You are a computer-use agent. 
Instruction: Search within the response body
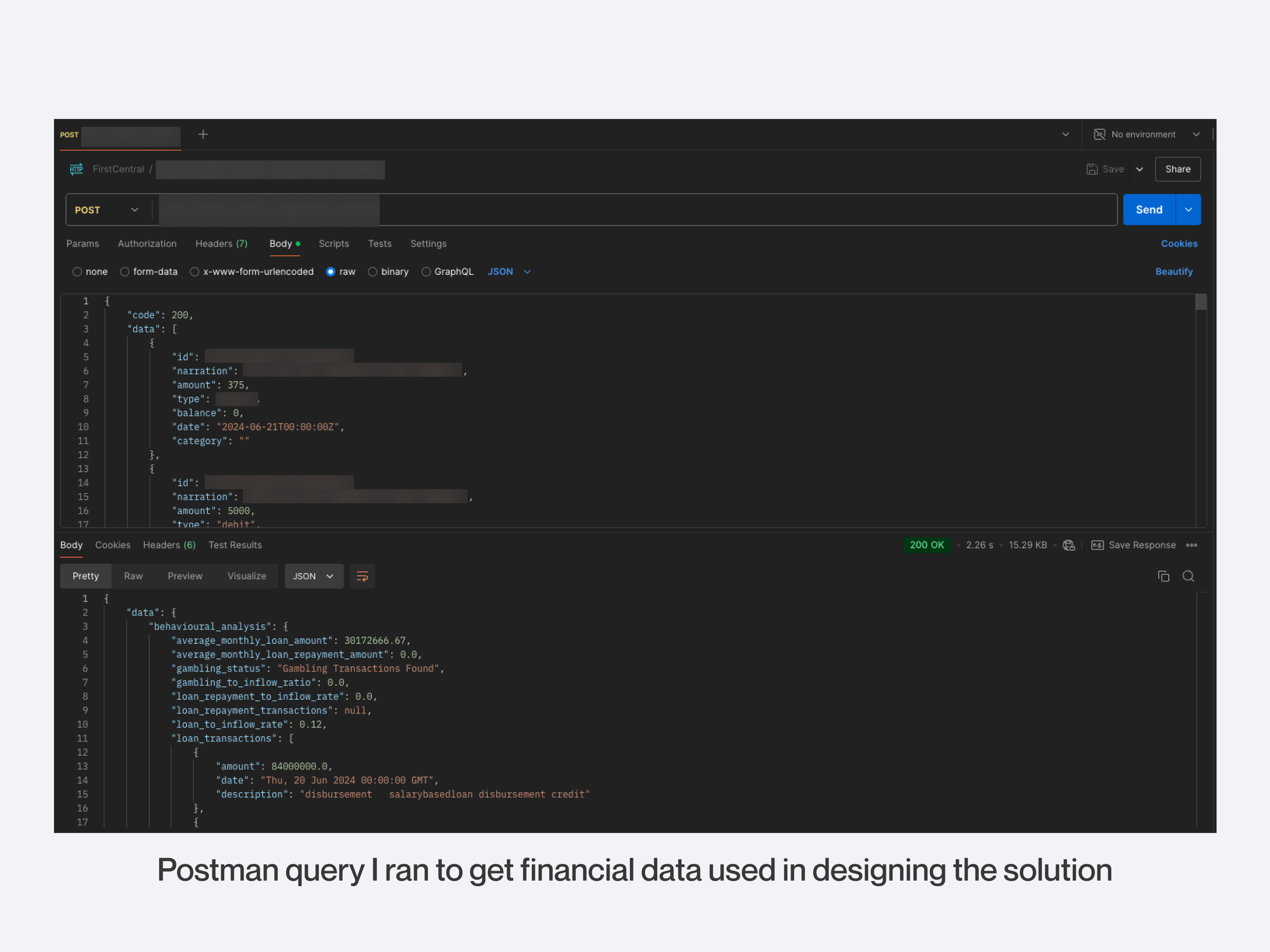click(1188, 576)
